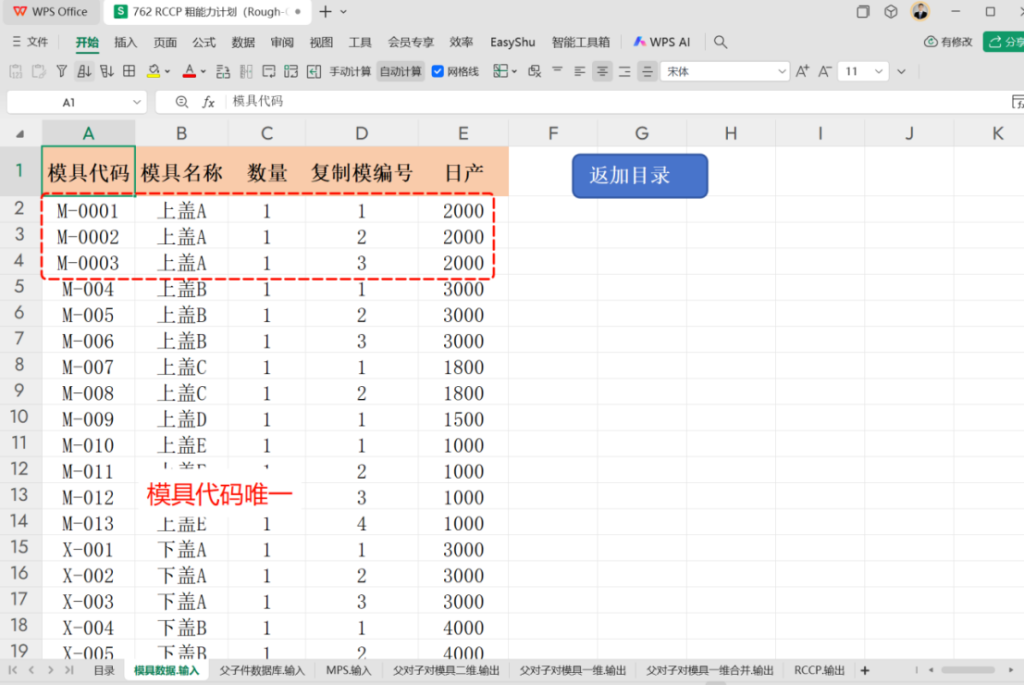This screenshot has width=1024, height=685.
Task: Click the left-arrow indent cell icon
Action: [314, 71]
